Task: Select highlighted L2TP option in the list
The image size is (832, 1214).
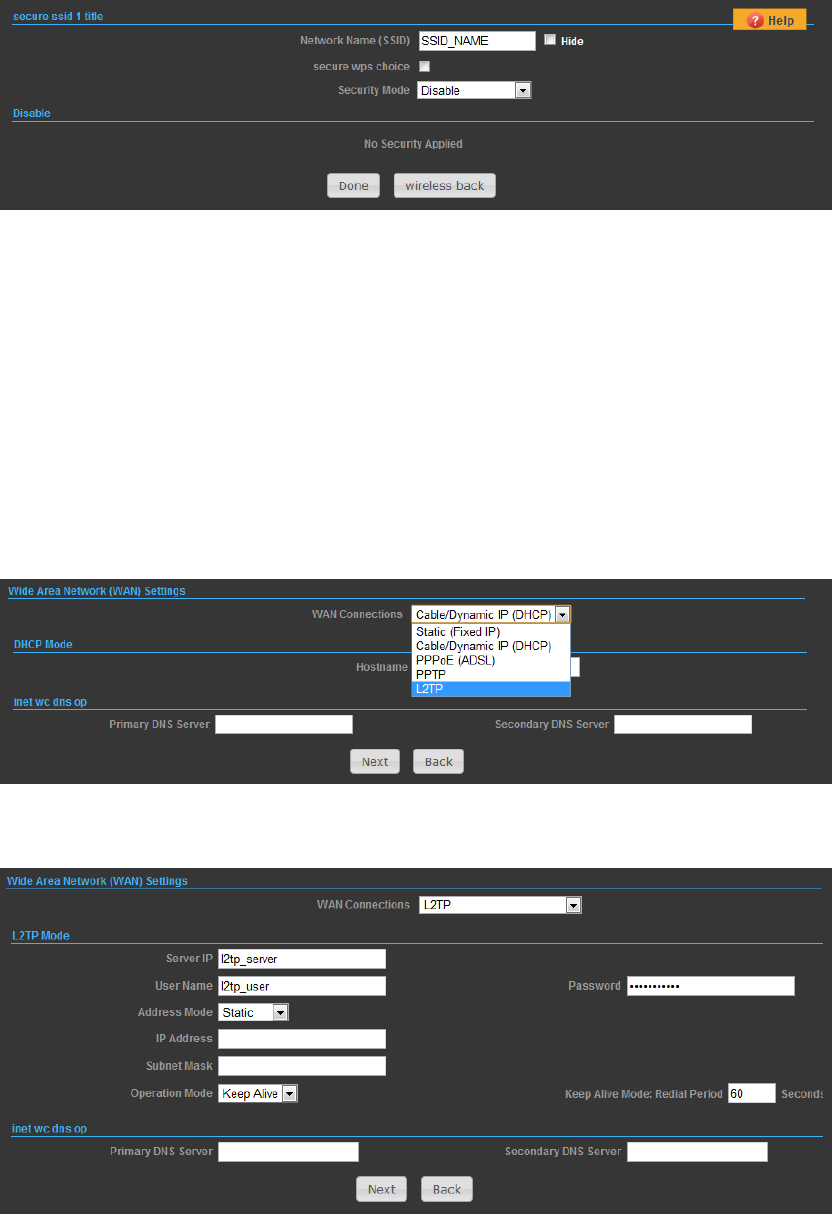Action: tap(491, 688)
